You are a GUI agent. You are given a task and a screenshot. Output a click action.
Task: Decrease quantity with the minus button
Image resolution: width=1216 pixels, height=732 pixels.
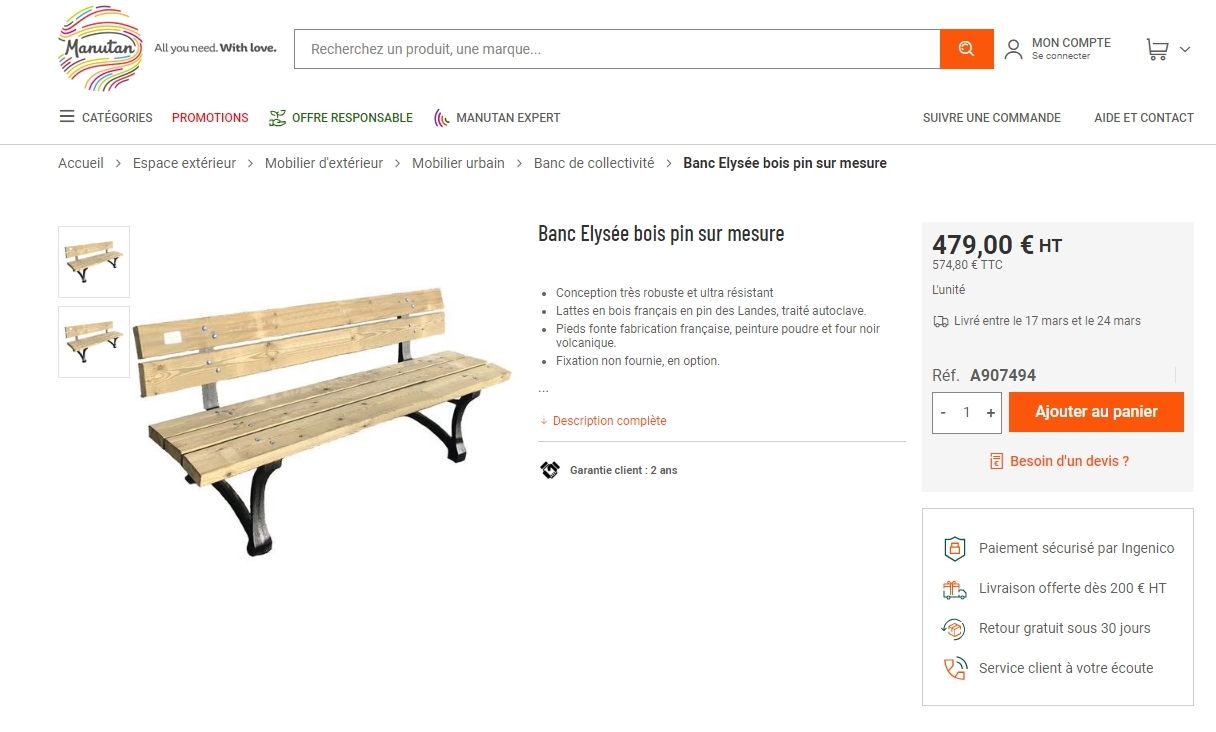(943, 412)
